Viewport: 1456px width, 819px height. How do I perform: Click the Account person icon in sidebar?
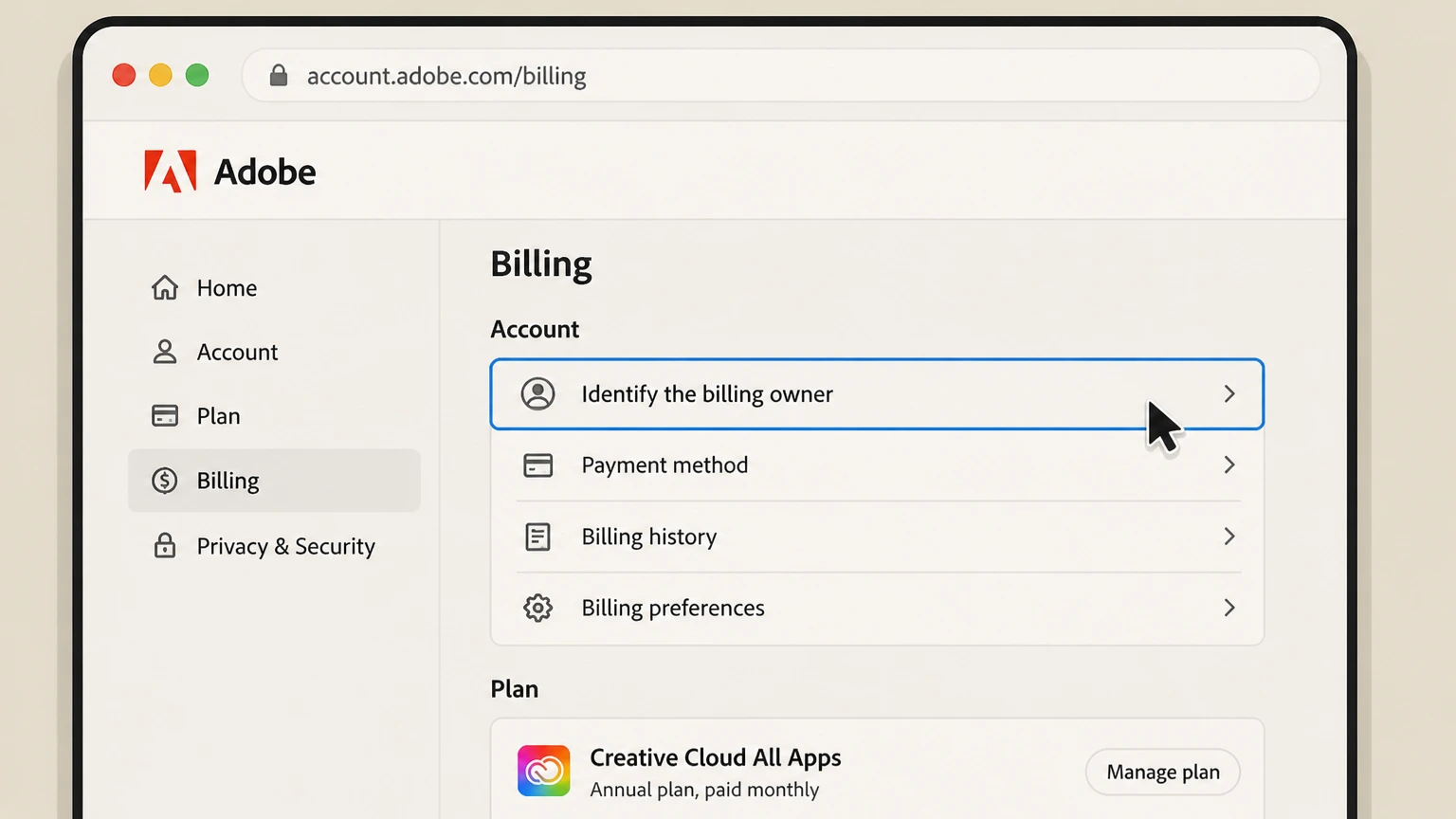(165, 352)
